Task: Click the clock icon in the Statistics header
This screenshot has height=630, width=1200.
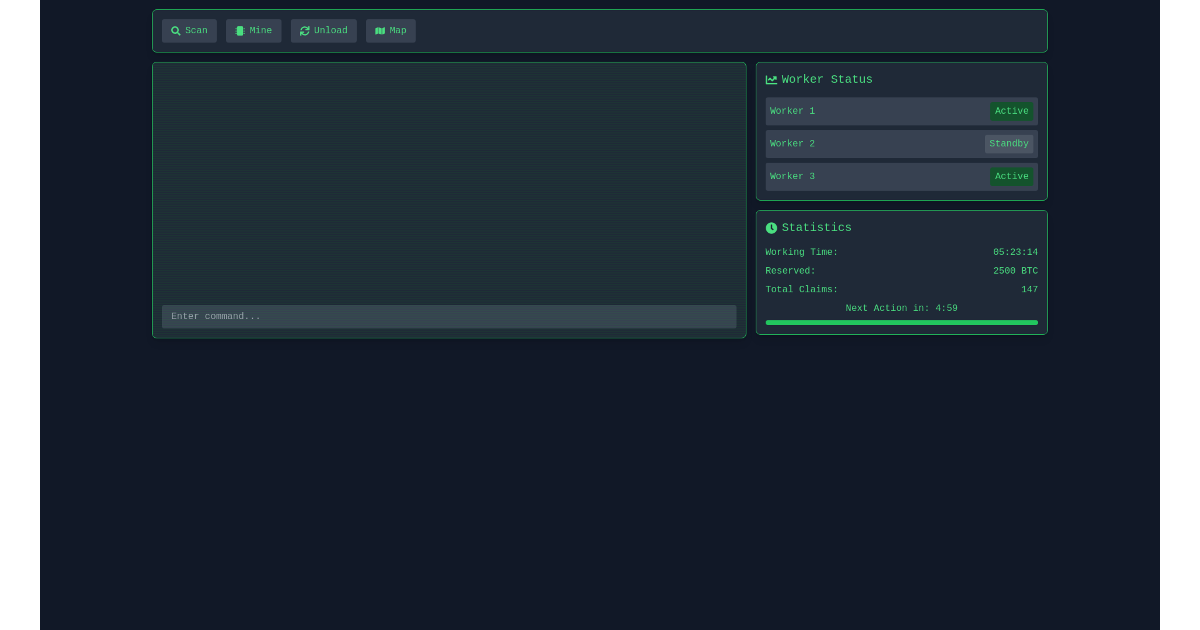Action: (771, 228)
